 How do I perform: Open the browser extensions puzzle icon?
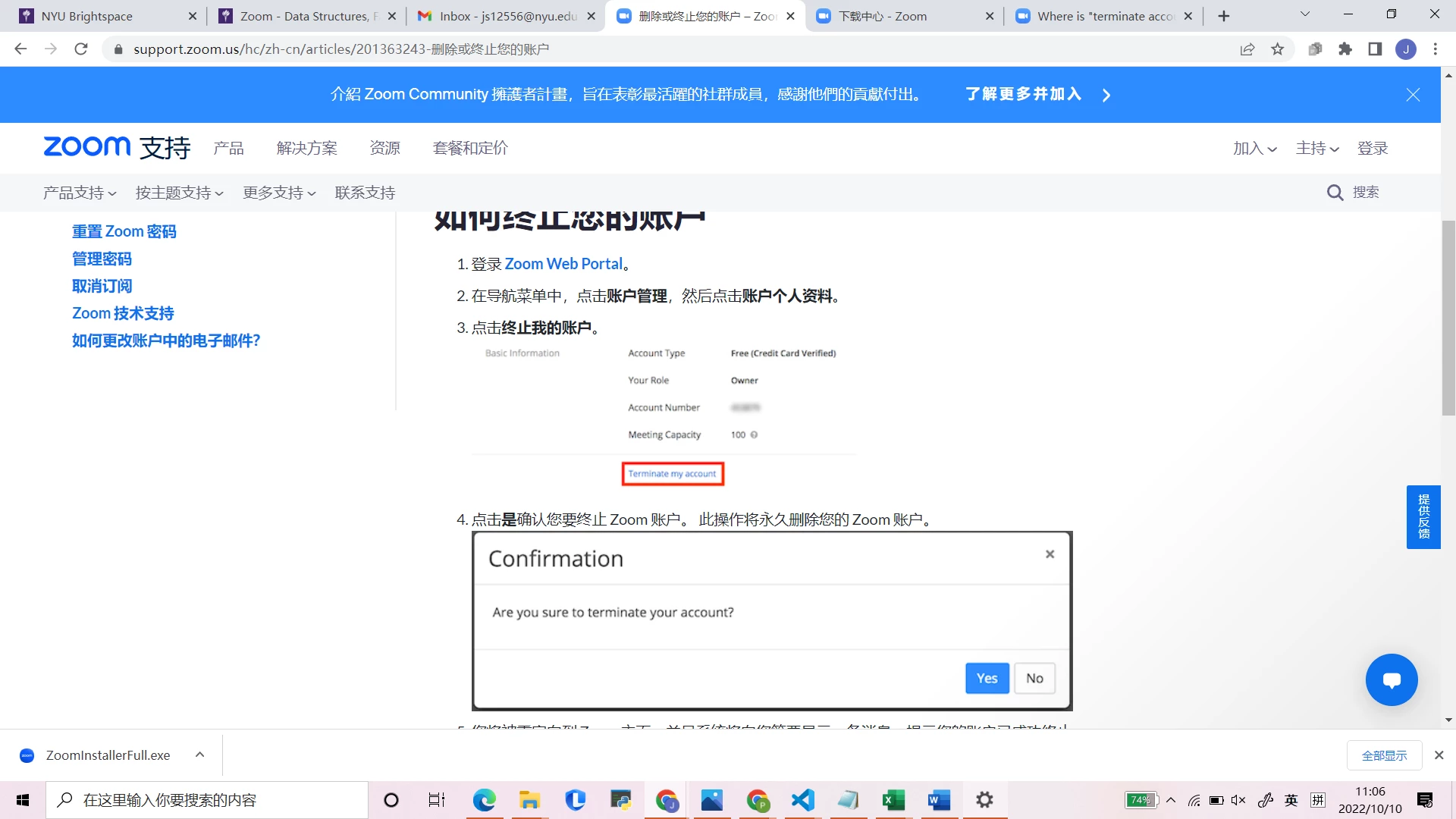pos(1345,49)
